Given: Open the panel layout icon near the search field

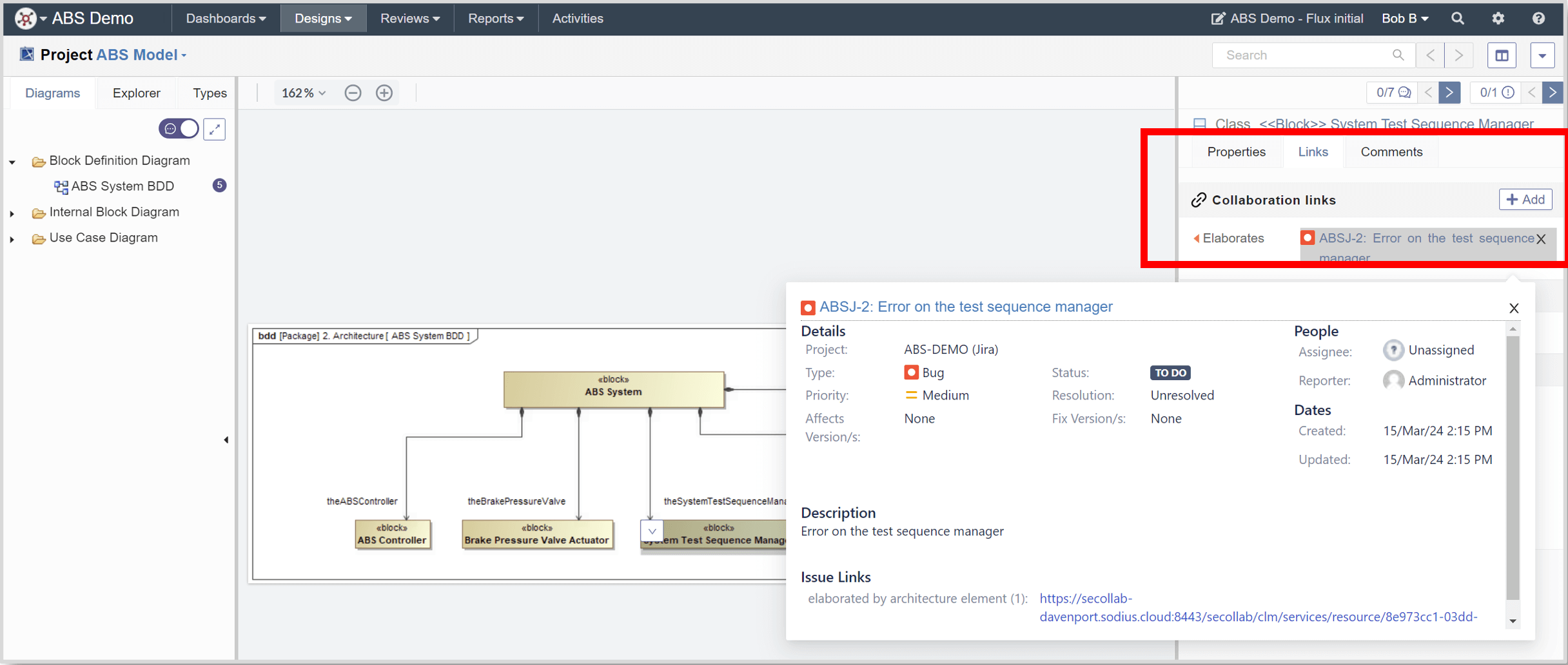Looking at the screenshot, I should [x=1502, y=55].
